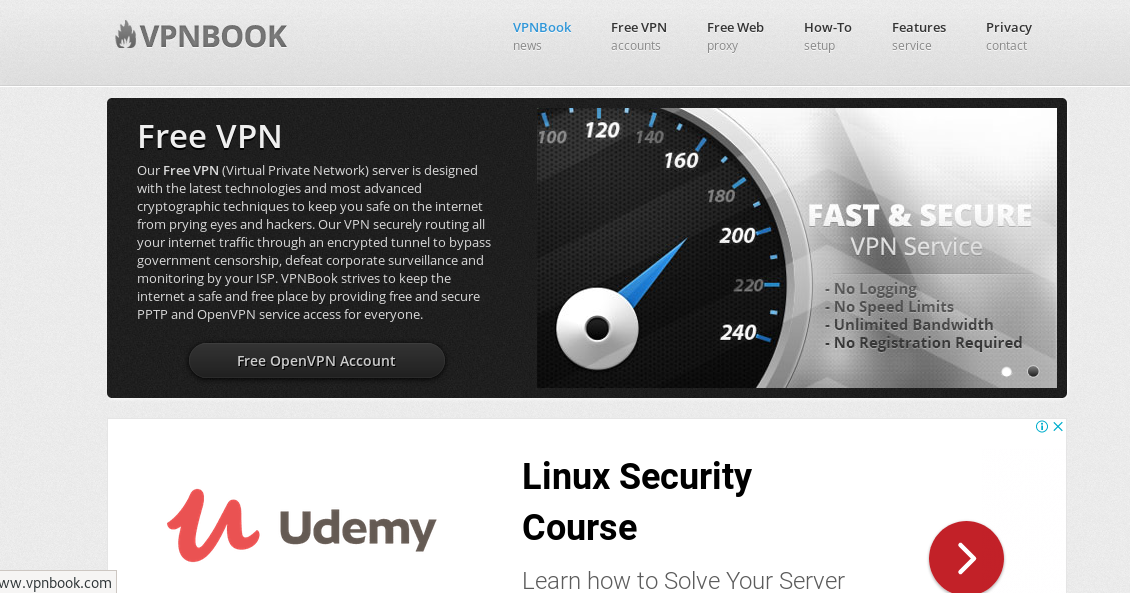
Task: Click 'Learn how to Solve Your Server' text
Action: pos(682,580)
